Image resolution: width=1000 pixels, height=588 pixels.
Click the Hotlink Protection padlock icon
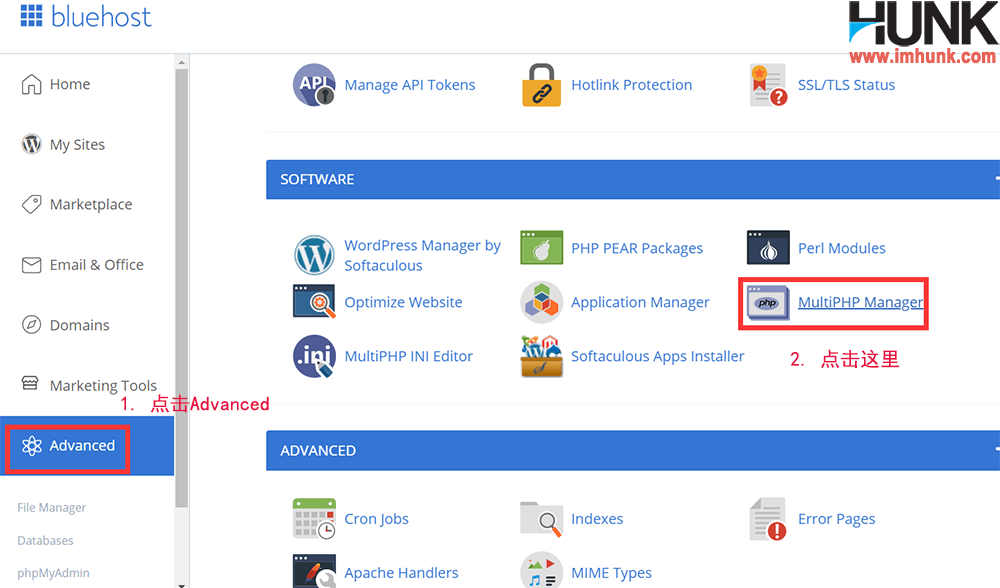point(541,85)
